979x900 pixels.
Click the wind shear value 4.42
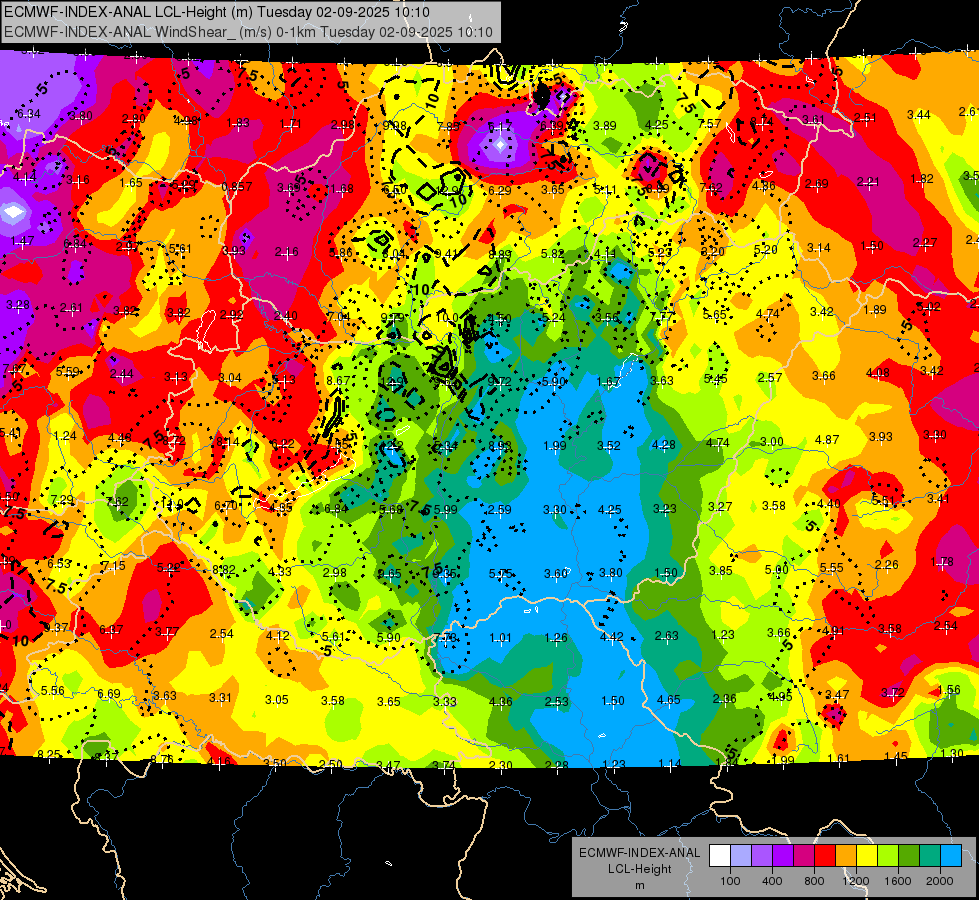pyautogui.click(x=611, y=636)
